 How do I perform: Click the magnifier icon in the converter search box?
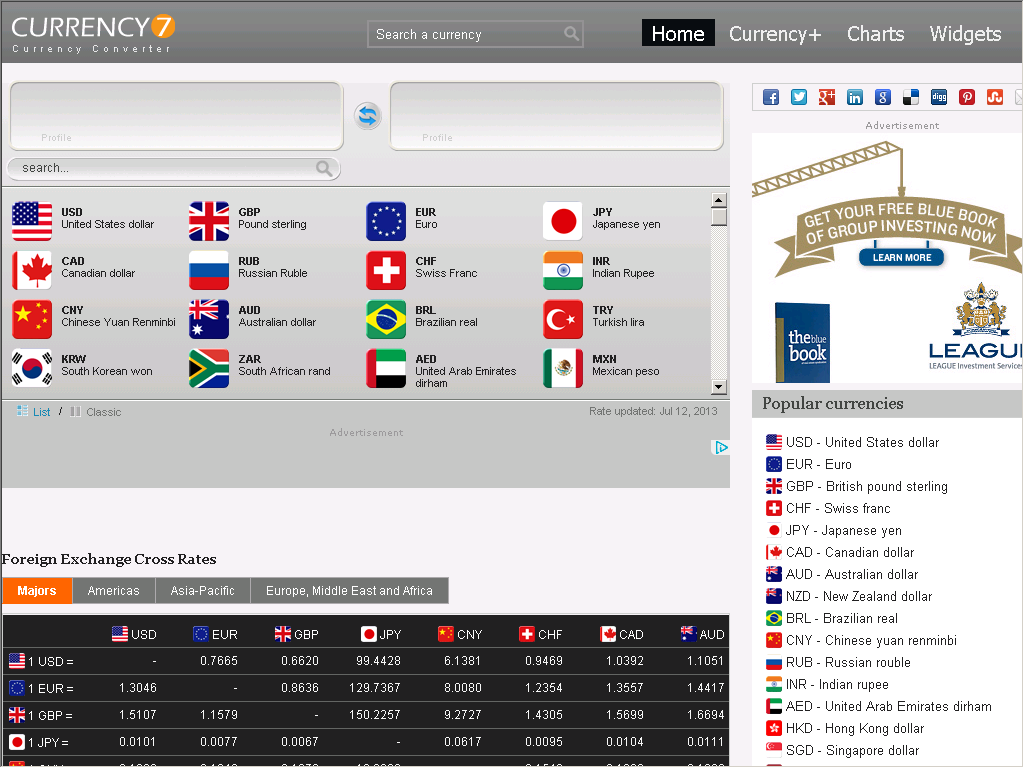tap(324, 168)
